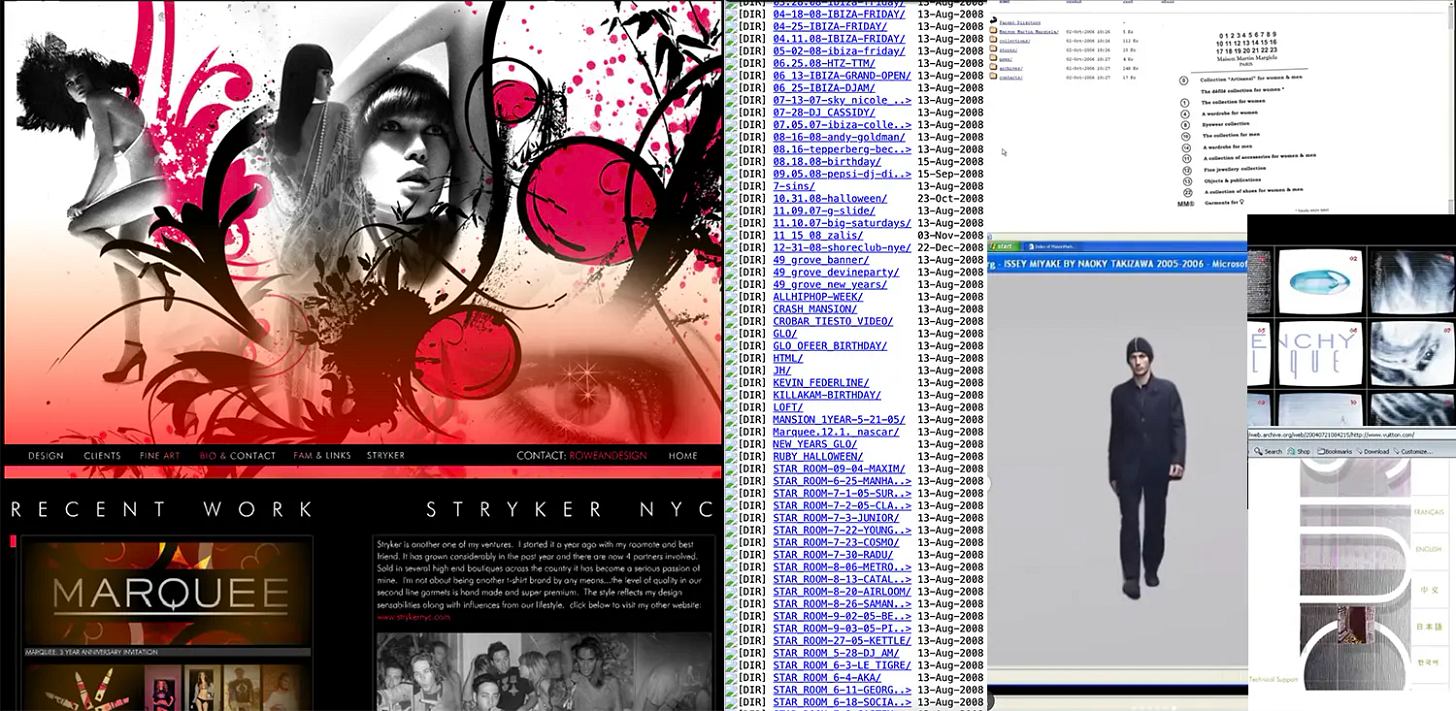Click the folder icon beside contacts/ in Margiela index
The height and width of the screenshot is (711, 1456).
(994, 77)
